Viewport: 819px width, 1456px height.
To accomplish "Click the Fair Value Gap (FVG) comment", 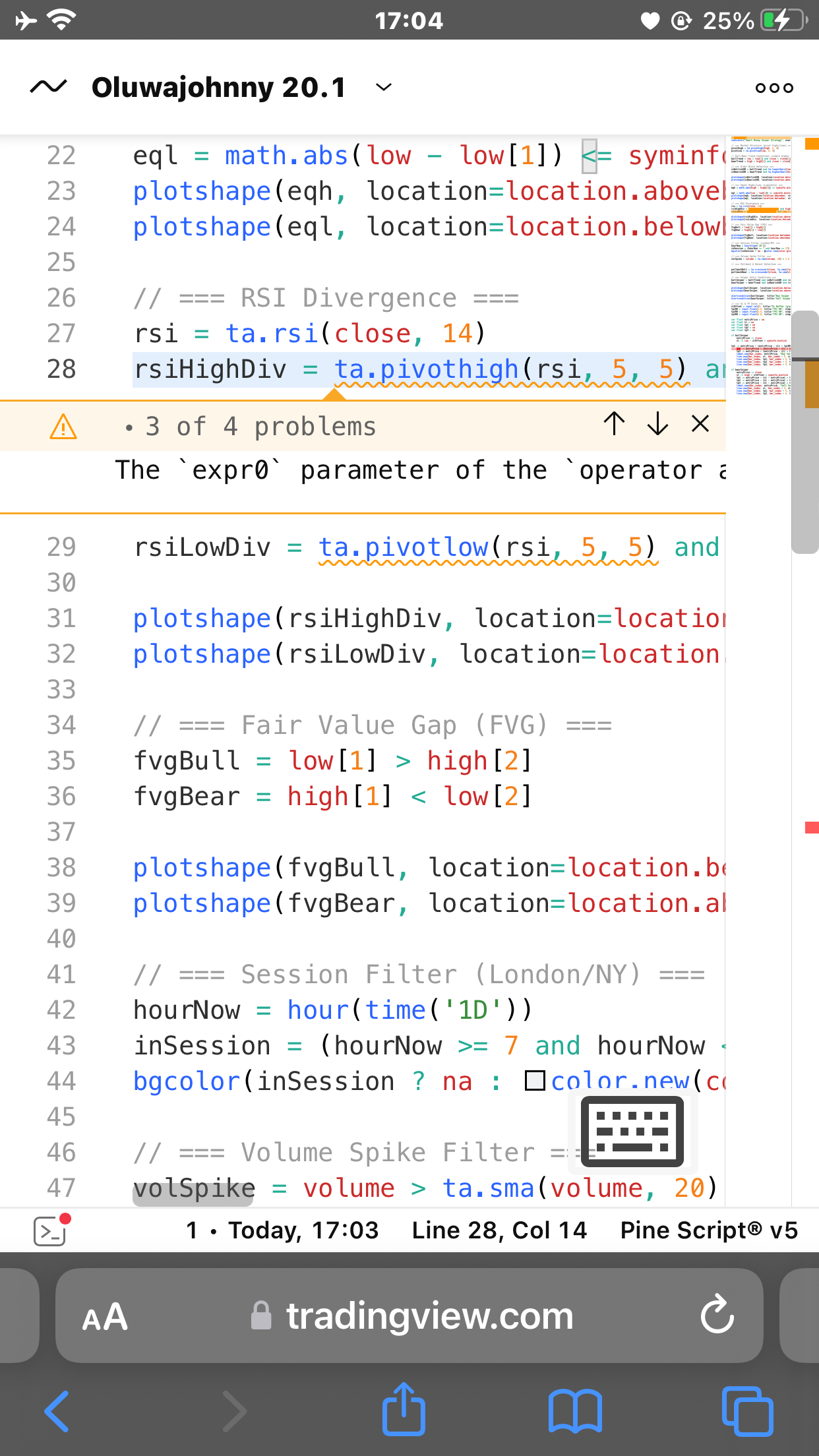I will pyautogui.click(x=373, y=725).
